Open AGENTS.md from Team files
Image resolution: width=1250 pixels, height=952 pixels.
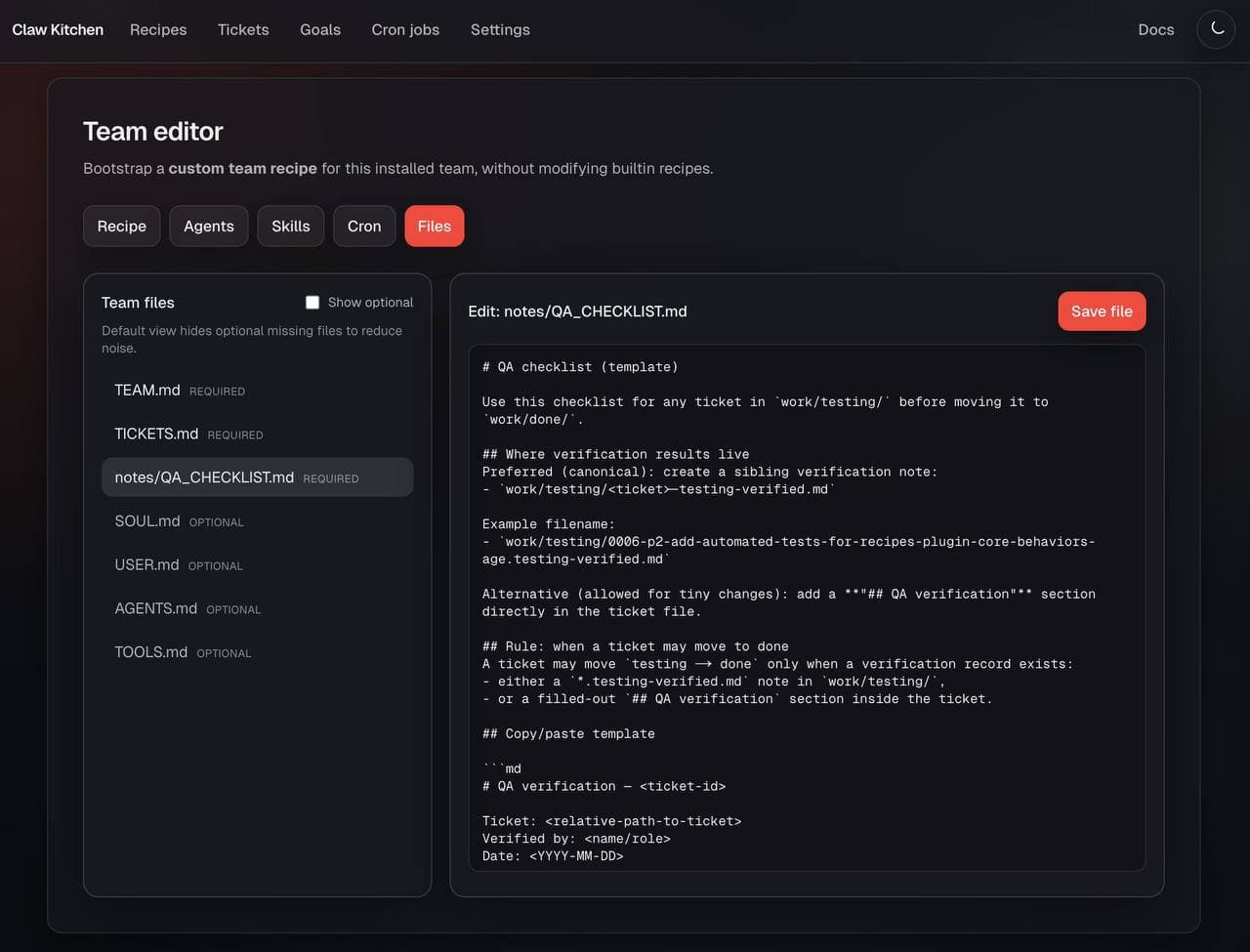pos(156,609)
